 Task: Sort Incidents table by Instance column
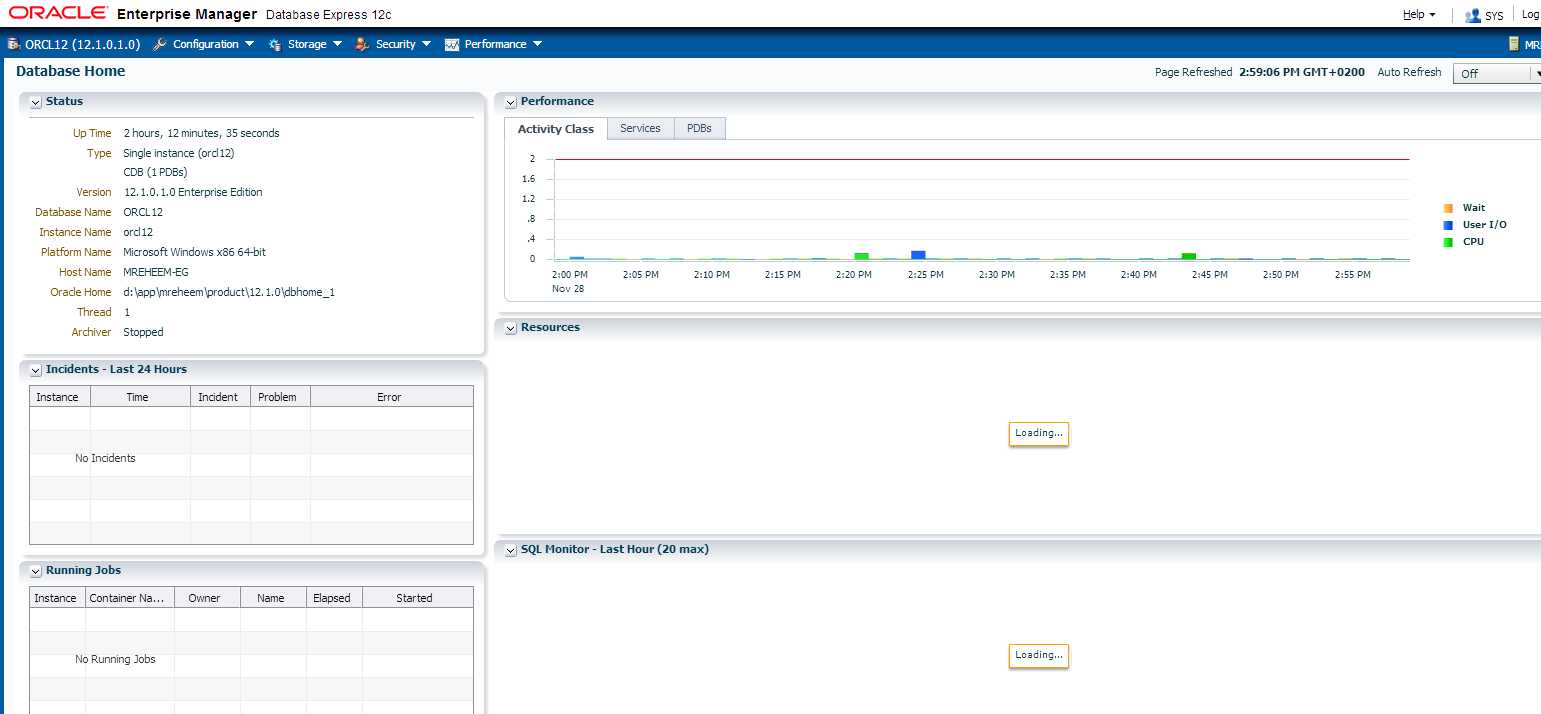(x=60, y=397)
